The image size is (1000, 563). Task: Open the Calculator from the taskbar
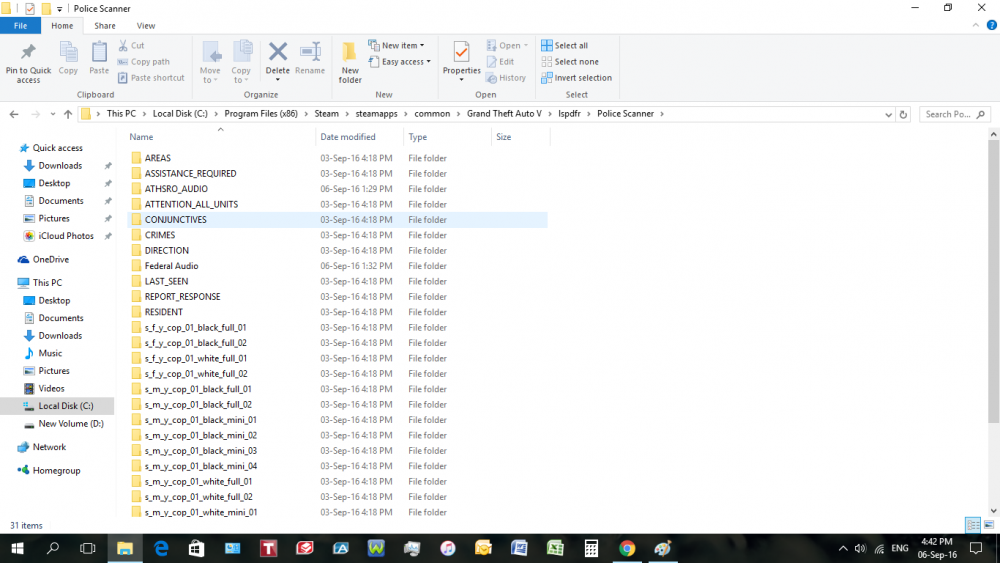pyautogui.click(x=591, y=548)
